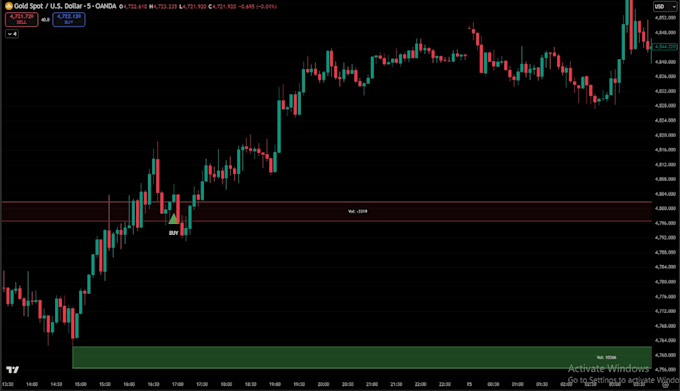The image size is (680, 391).
Task: Click the blue BUY price button
Action: tap(69, 19)
